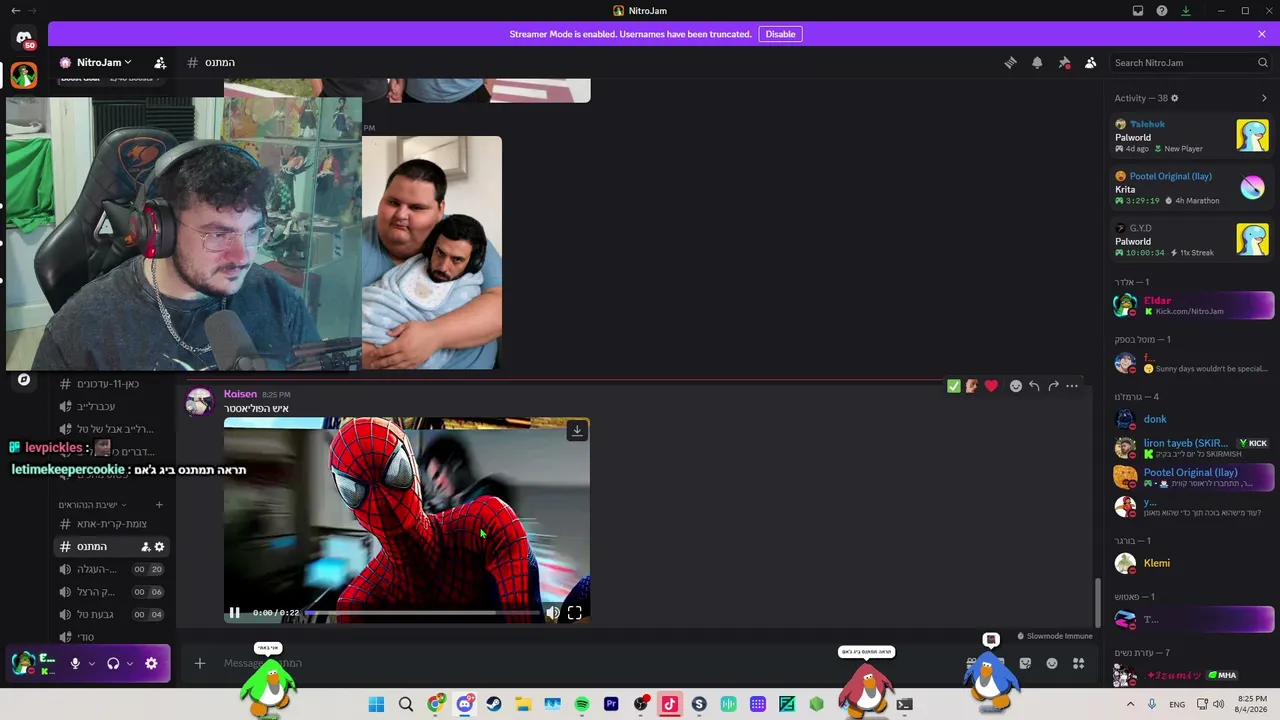Open Steam from the taskbar

coord(494,704)
